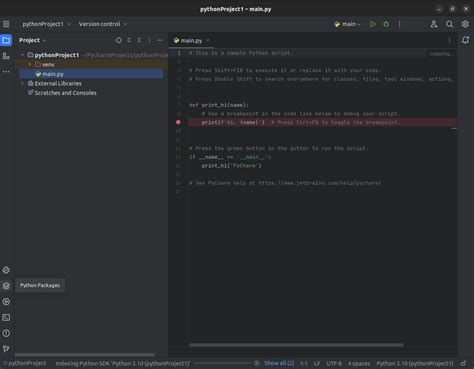Open Code With Me user icon
474x369 pixels.
434,24
